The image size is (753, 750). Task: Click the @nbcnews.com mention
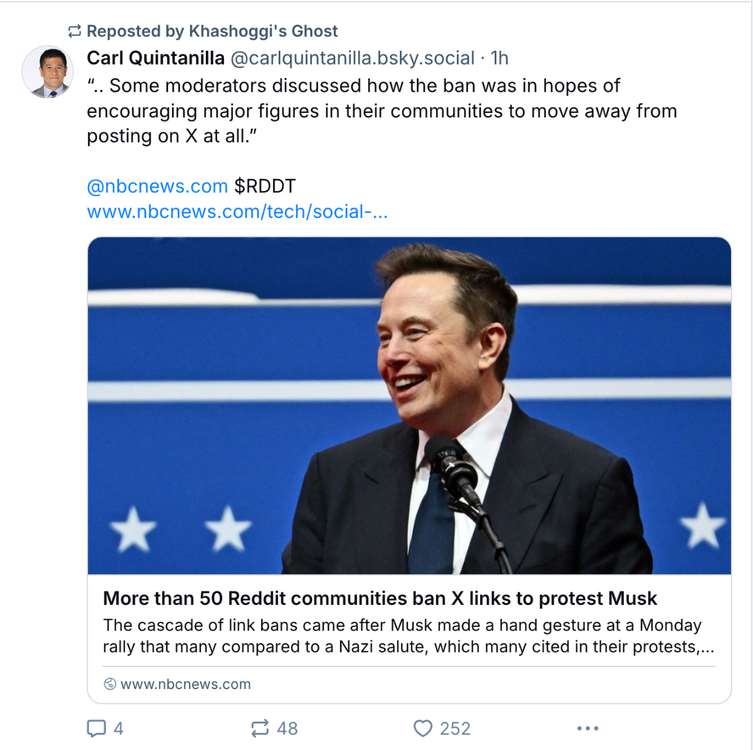click(157, 186)
